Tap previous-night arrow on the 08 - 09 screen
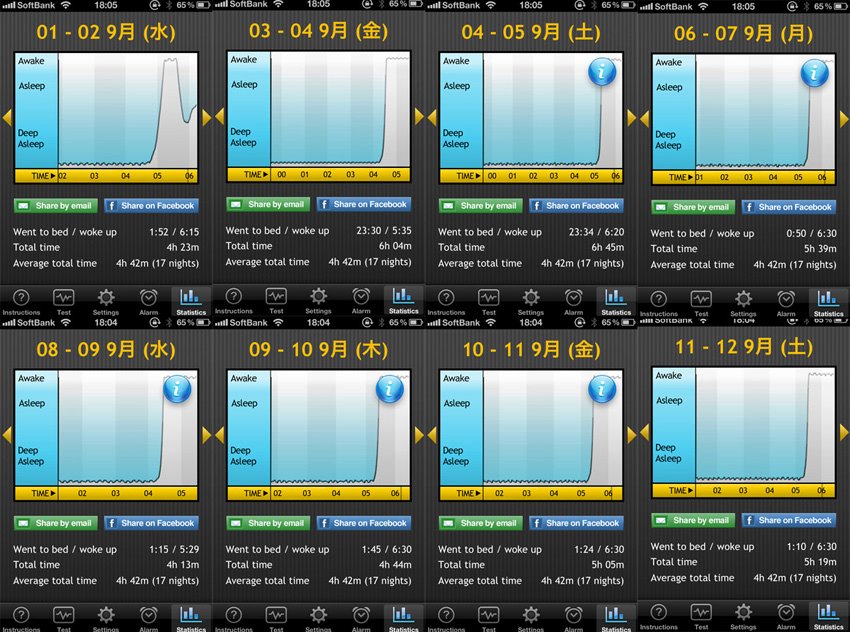This screenshot has height=632, width=850. coord(6,434)
